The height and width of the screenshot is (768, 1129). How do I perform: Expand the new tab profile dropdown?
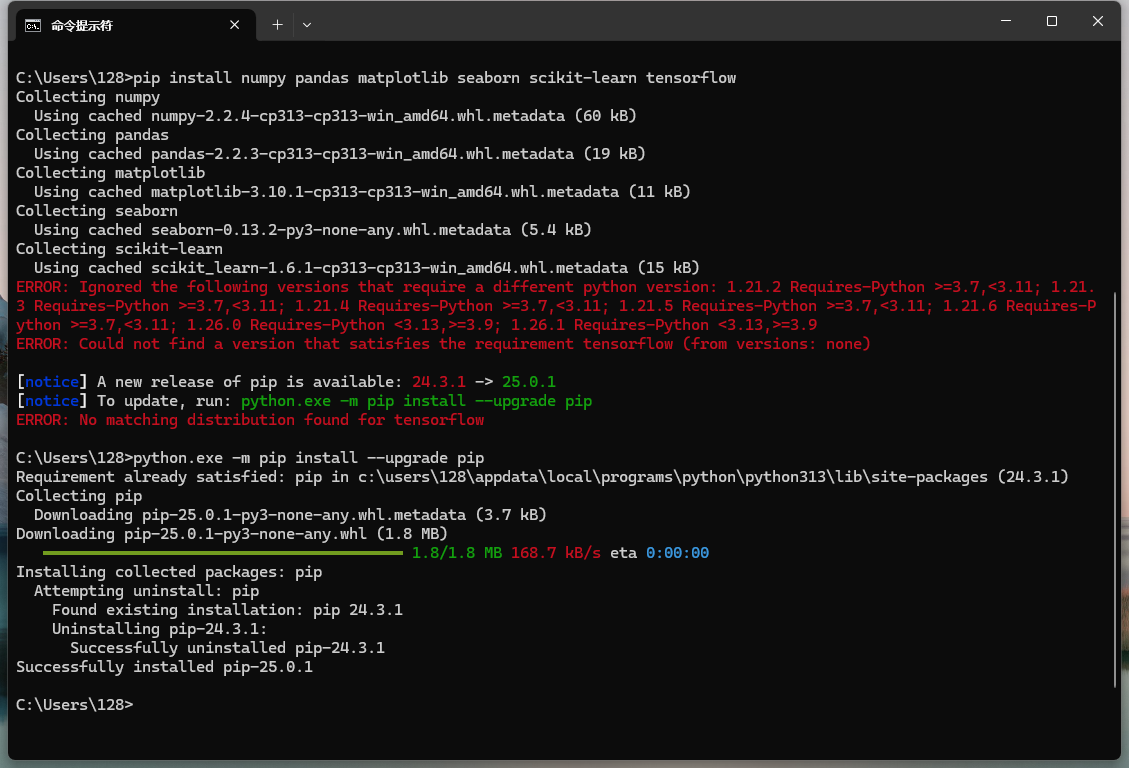307,25
